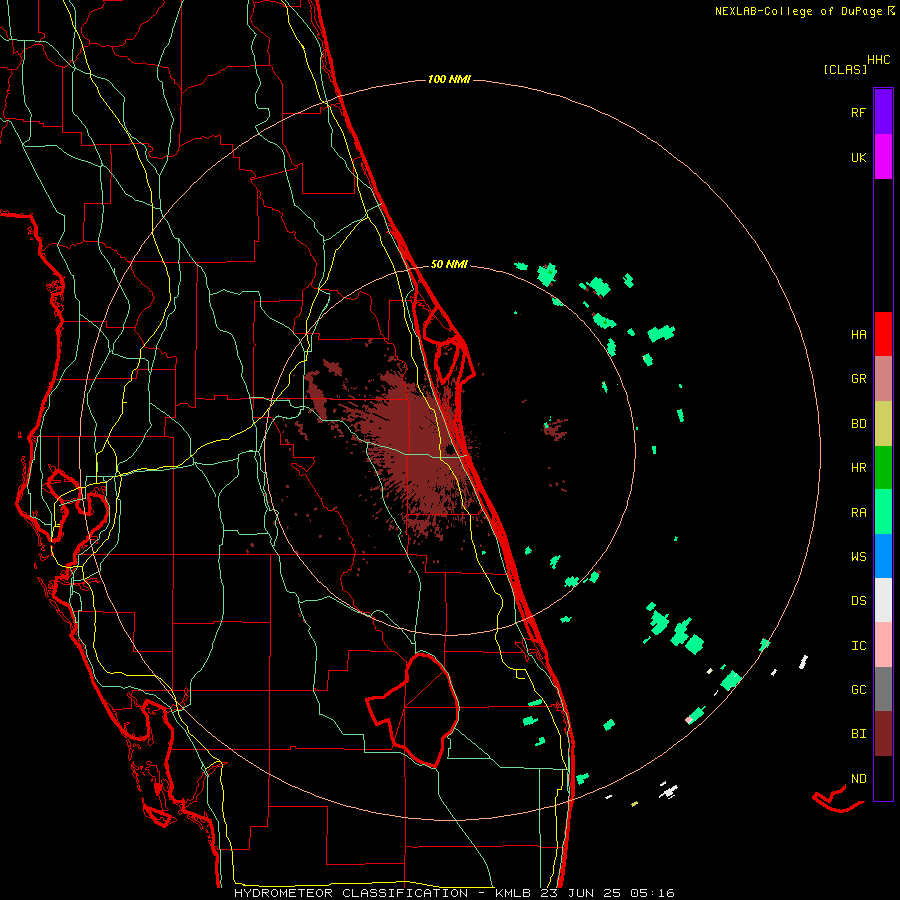Screen dimensions: 900x900
Task: Click the "RF" legend label
Action: (x=858, y=112)
